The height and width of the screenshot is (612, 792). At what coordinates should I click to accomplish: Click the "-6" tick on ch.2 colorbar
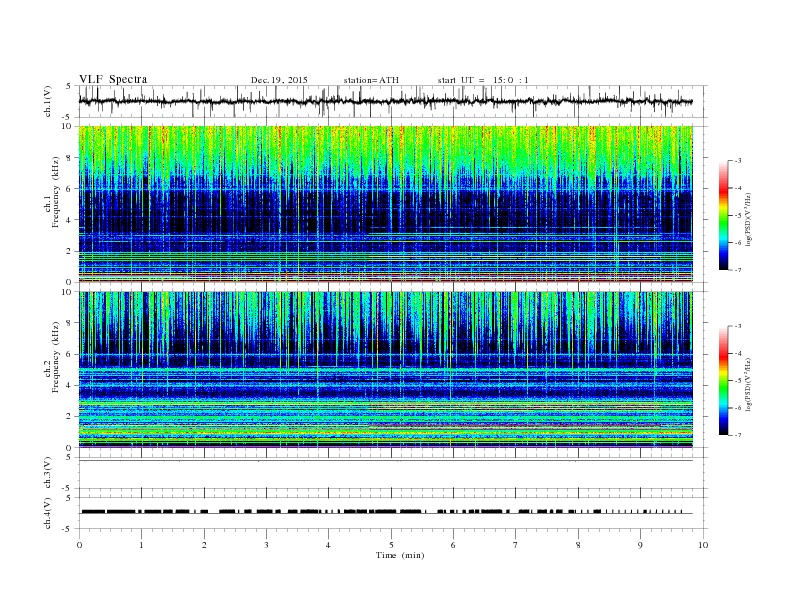click(737, 408)
